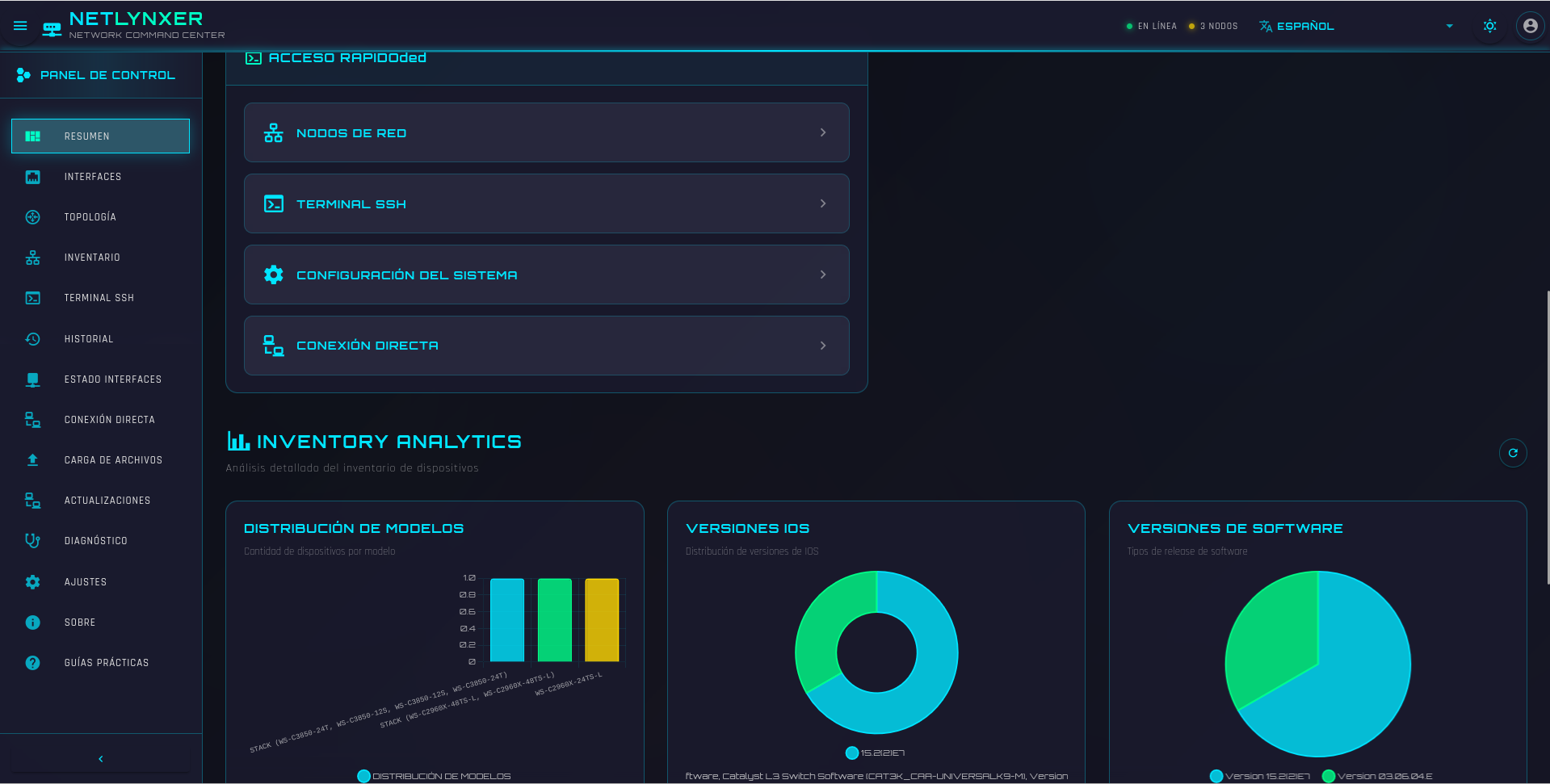Click the refresh icon next to Inventory Analytics
This screenshot has height=784, width=1550.
(x=1513, y=452)
